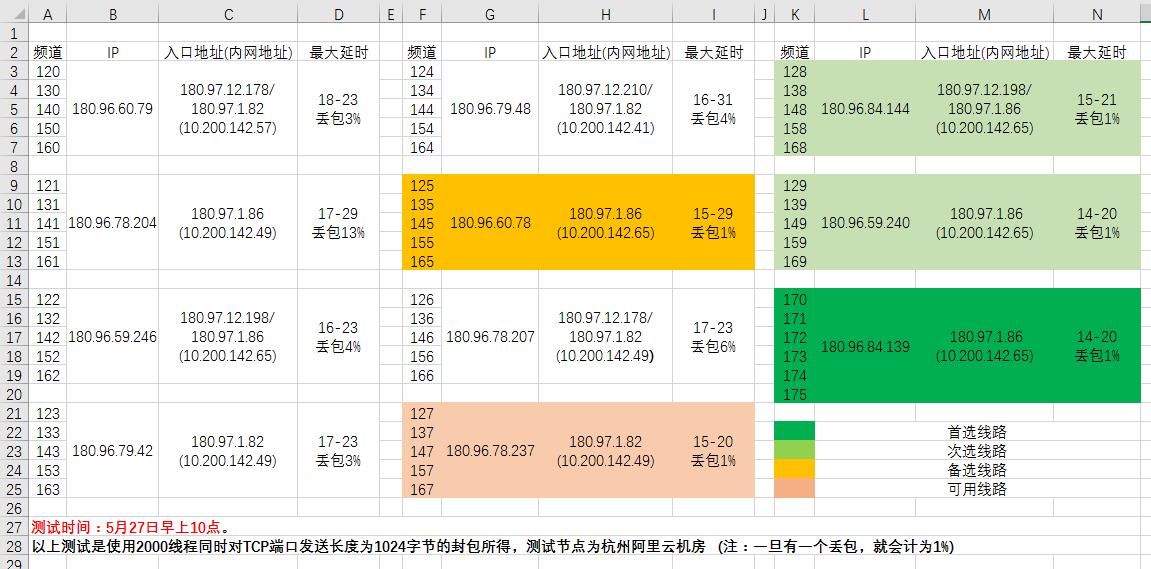Image resolution: width=1151 pixels, height=569 pixels.
Task: Select the orange 备选线路 legend swatch
Action: coord(795,470)
